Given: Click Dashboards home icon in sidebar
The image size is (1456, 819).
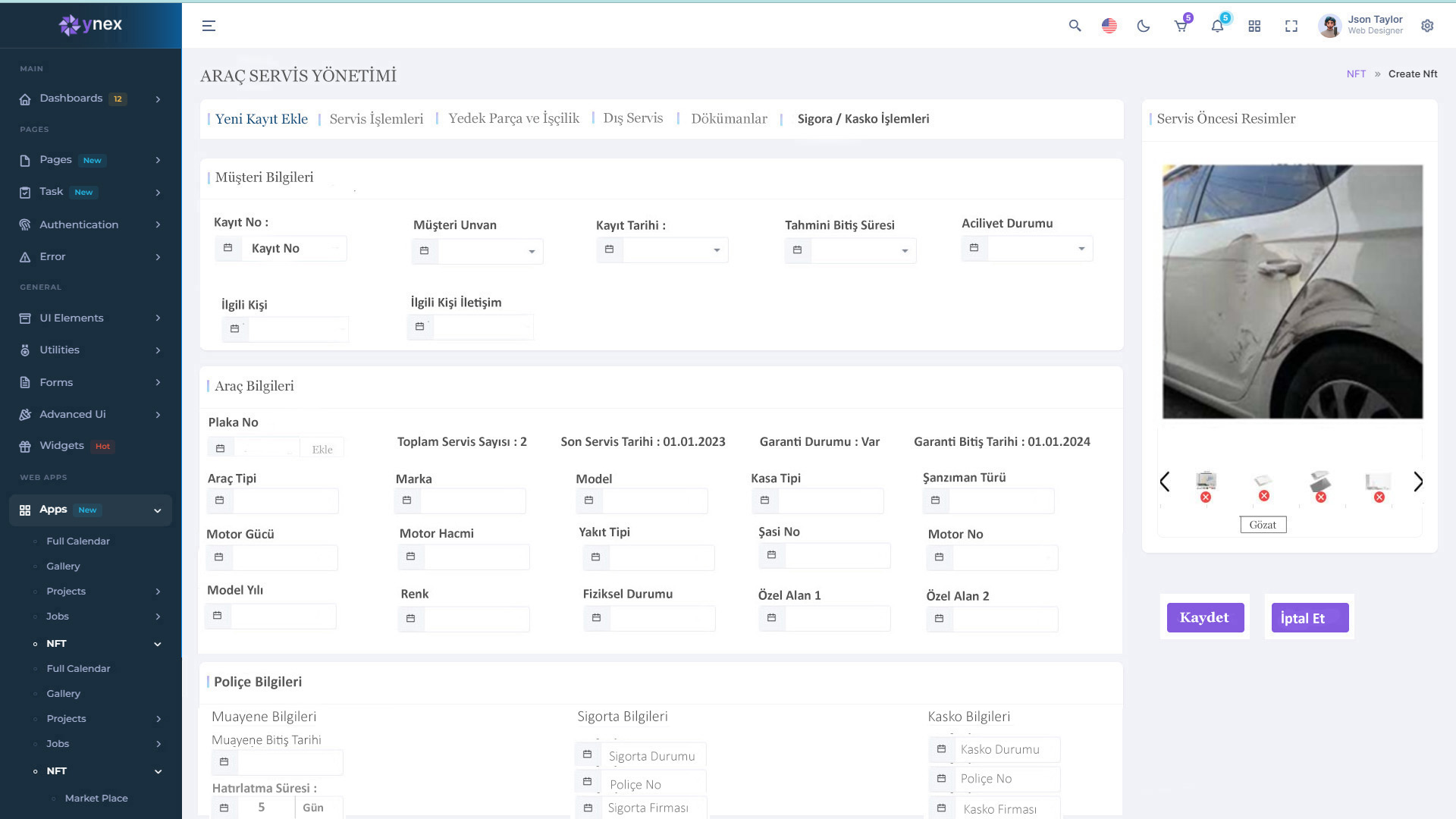Looking at the screenshot, I should pos(25,99).
